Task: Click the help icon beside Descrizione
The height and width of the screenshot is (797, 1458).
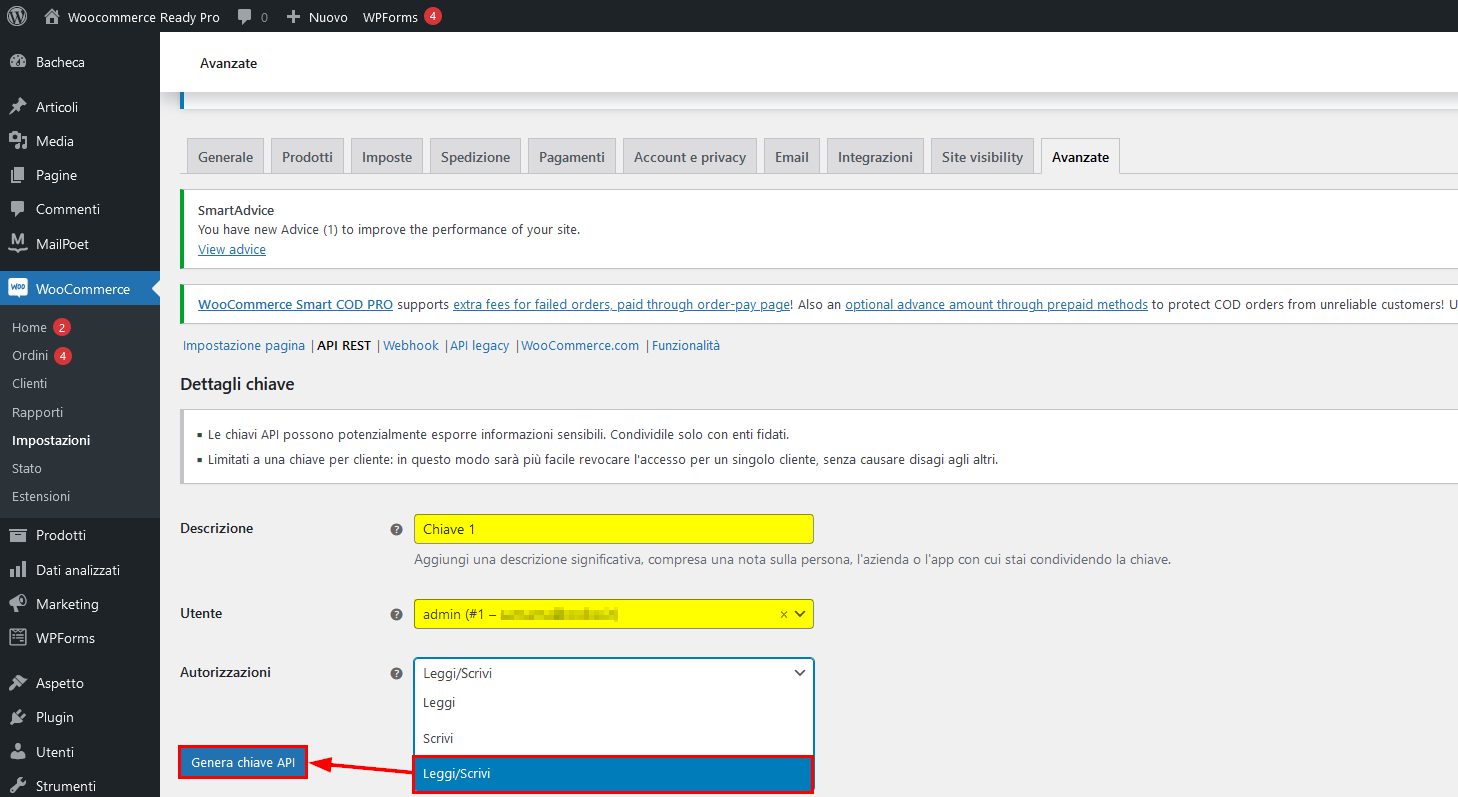Action: [x=396, y=529]
